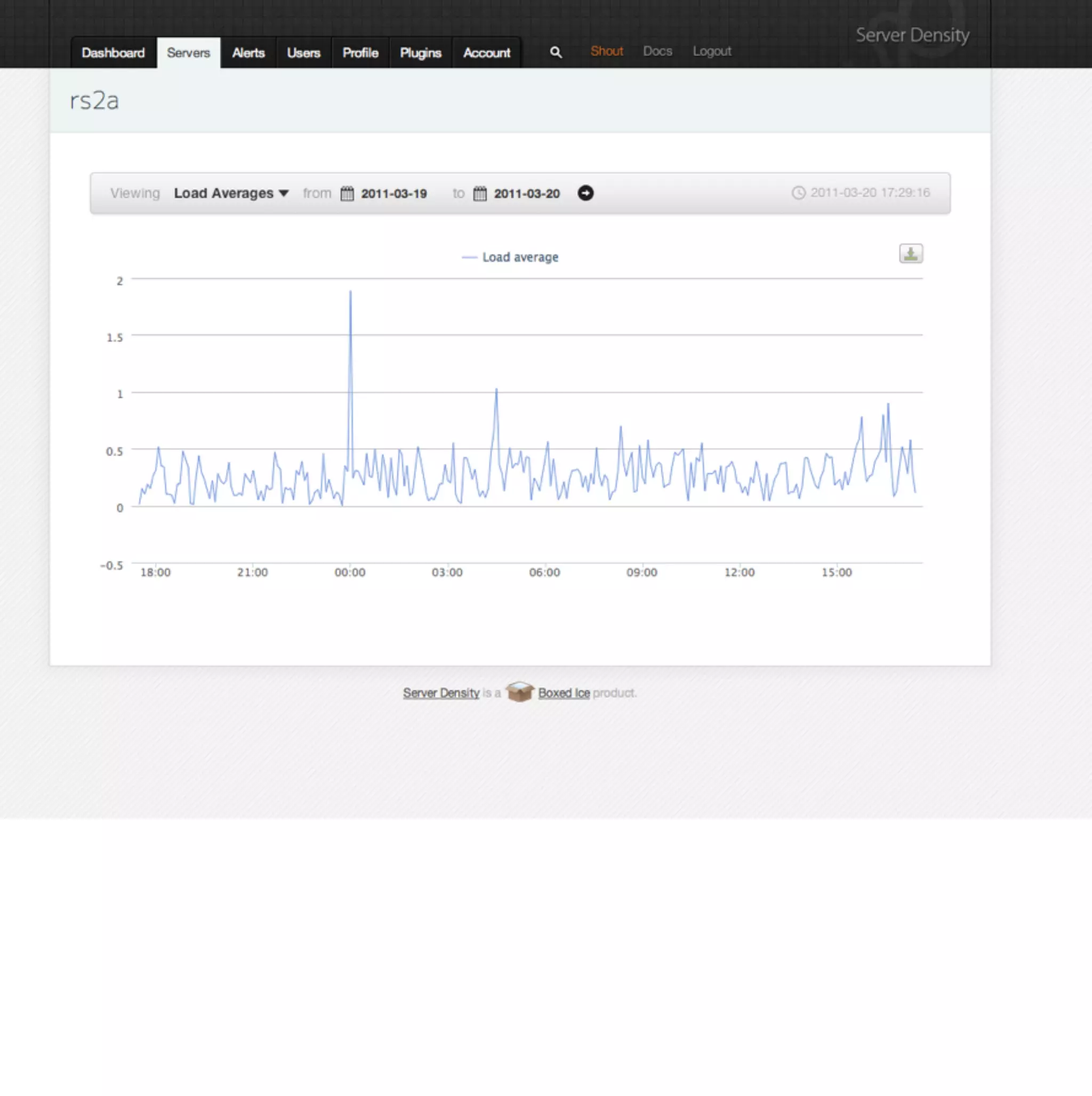Click the 2011-03-19 from date field
The height and width of the screenshot is (1096, 1092).
coord(394,194)
